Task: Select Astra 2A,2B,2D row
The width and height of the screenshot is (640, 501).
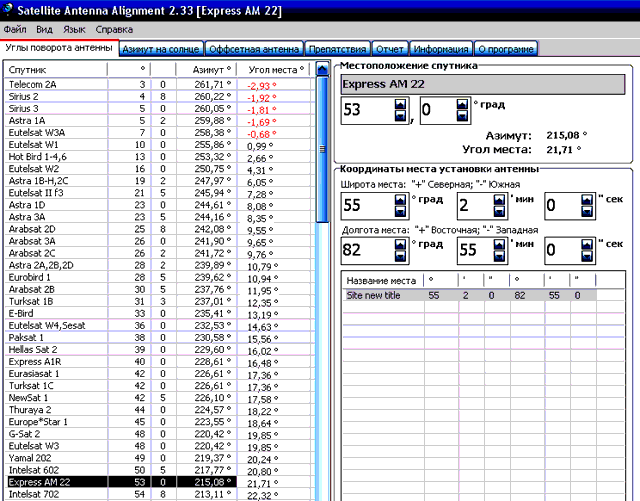Action: click(159, 265)
